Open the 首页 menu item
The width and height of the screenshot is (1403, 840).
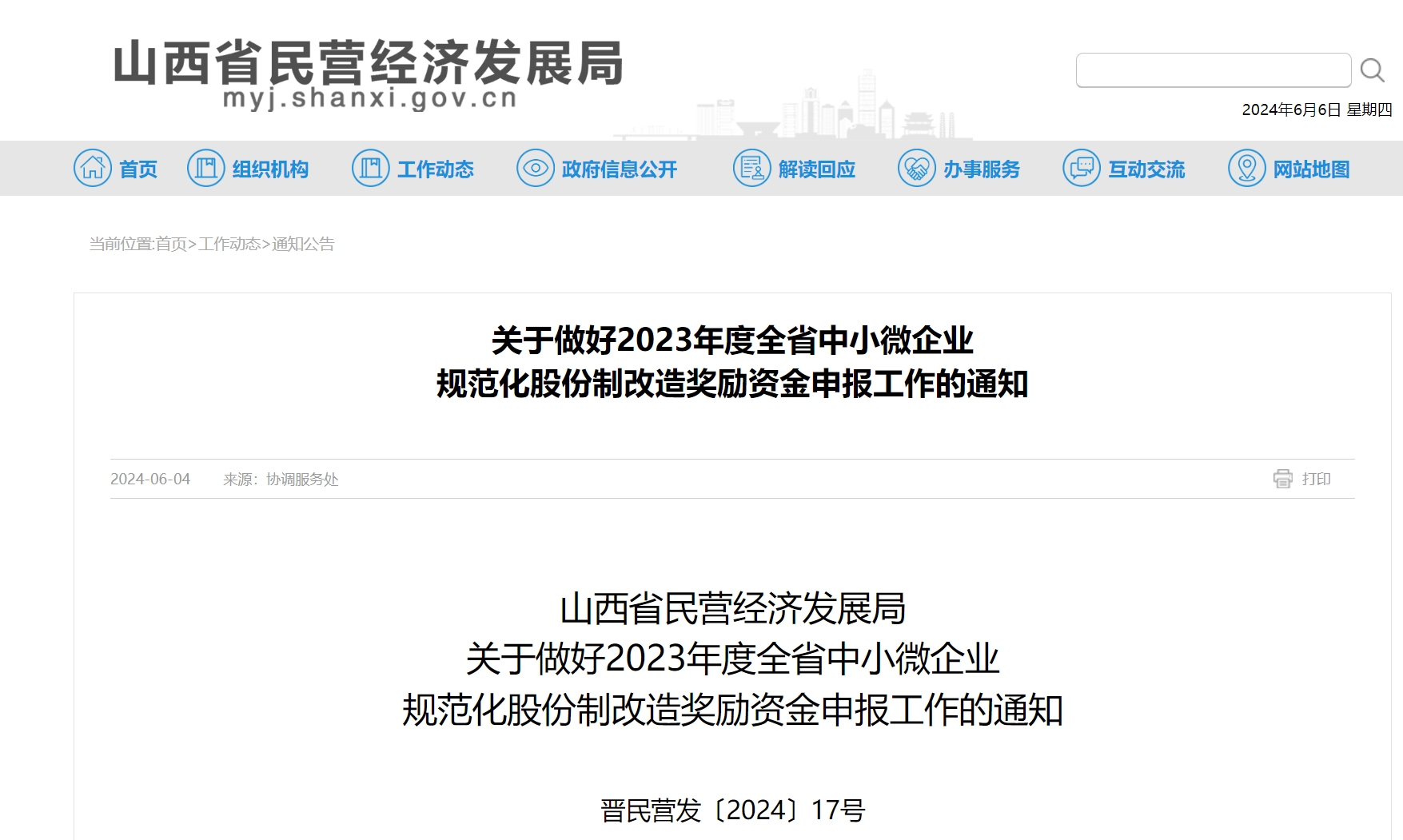pos(138,169)
